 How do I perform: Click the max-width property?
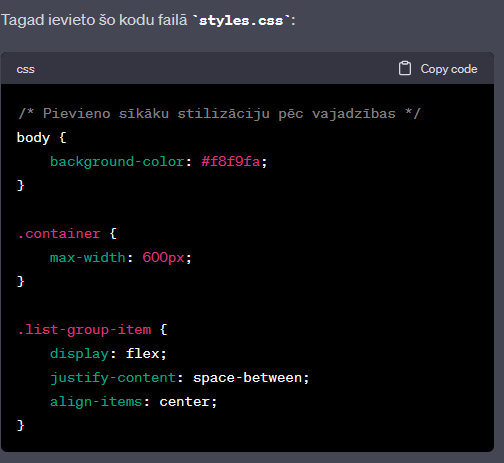tap(87, 258)
